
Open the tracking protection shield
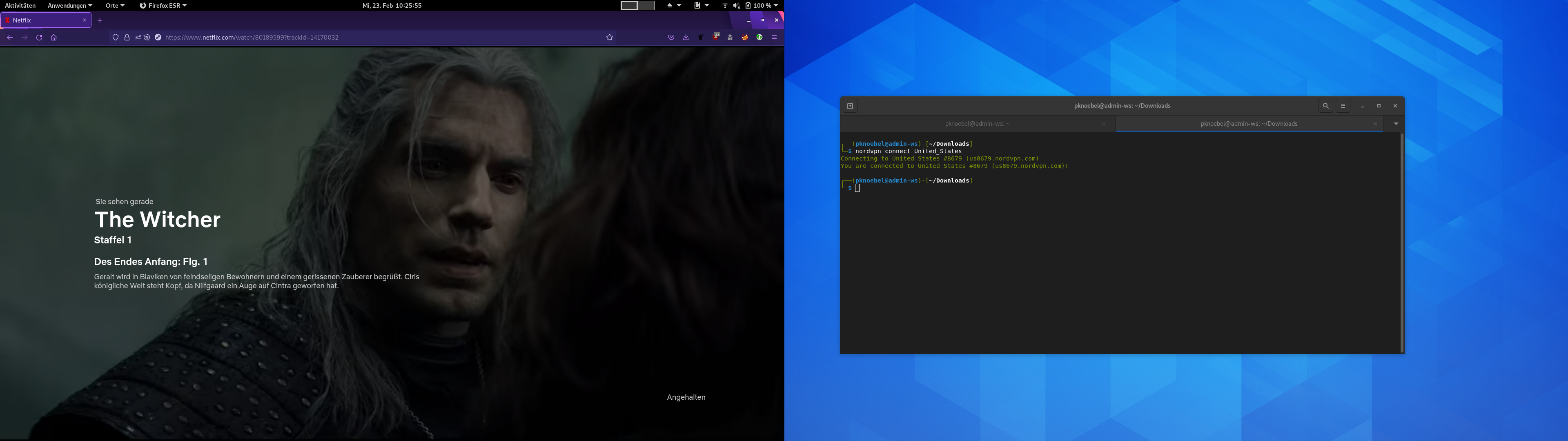click(x=115, y=38)
